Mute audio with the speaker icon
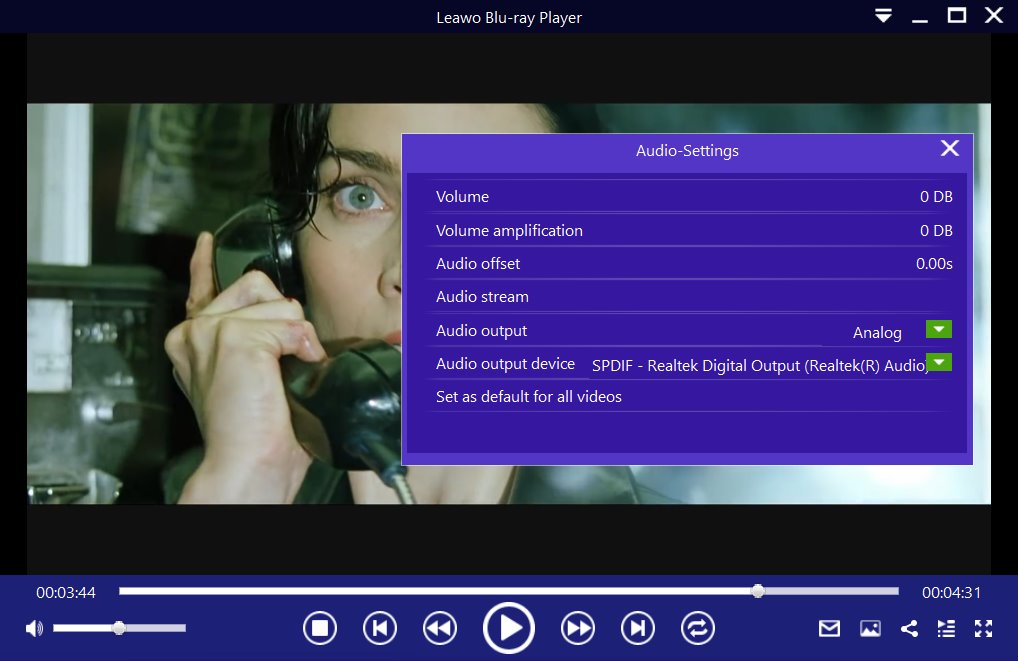This screenshot has width=1018, height=661. coord(34,628)
